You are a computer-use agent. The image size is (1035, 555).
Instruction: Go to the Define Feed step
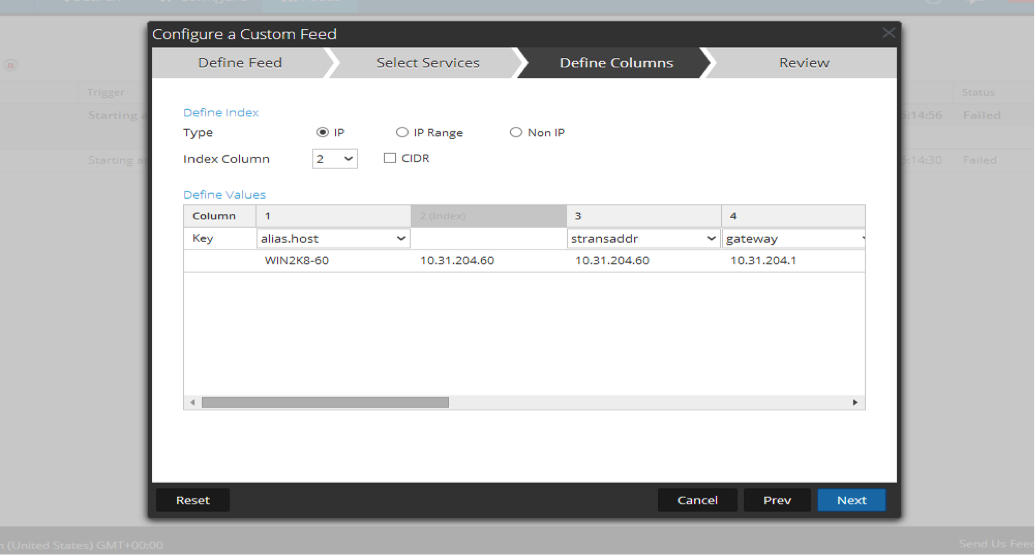point(240,63)
